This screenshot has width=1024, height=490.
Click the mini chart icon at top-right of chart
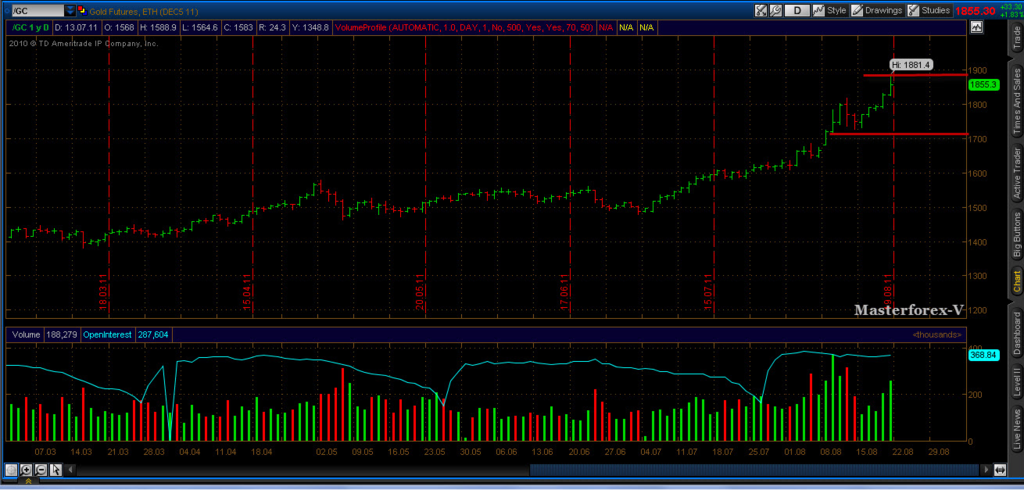(976, 27)
